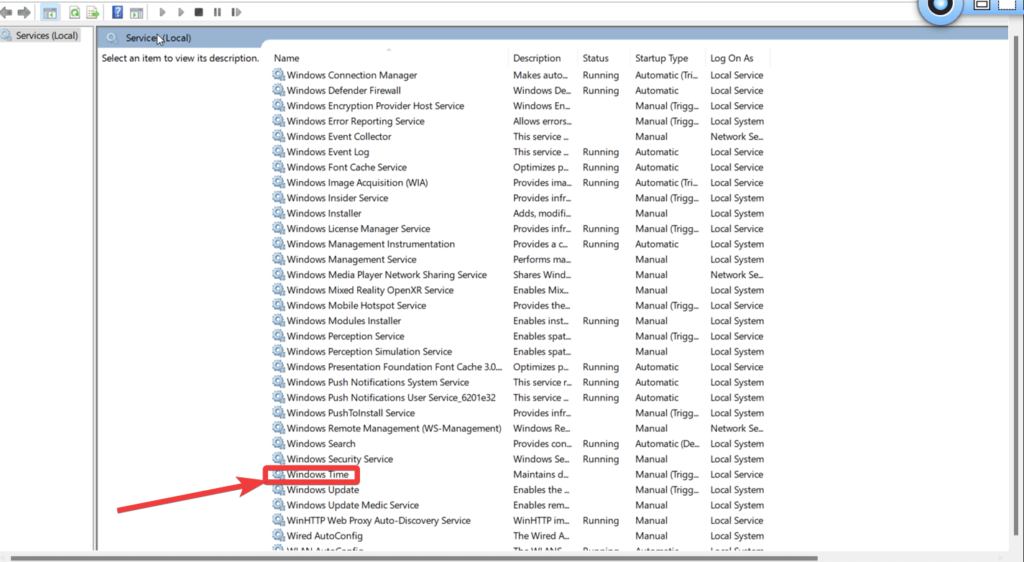The height and width of the screenshot is (562, 1024).
Task: Select the Windows Update service name
Action: coord(323,490)
